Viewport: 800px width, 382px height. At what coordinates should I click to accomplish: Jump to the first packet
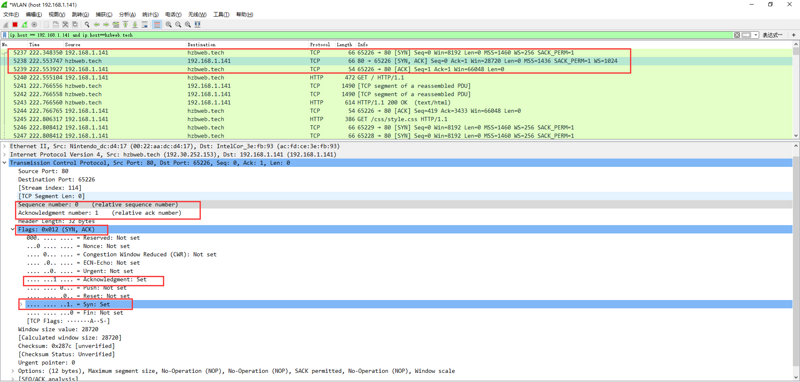[x=126, y=24]
